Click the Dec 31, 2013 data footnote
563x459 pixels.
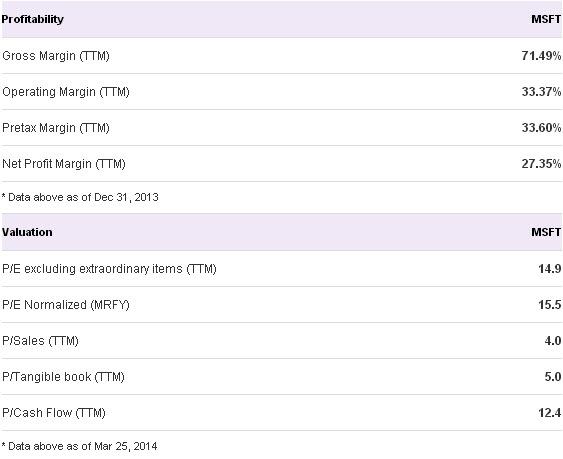pyautogui.click(x=80, y=197)
